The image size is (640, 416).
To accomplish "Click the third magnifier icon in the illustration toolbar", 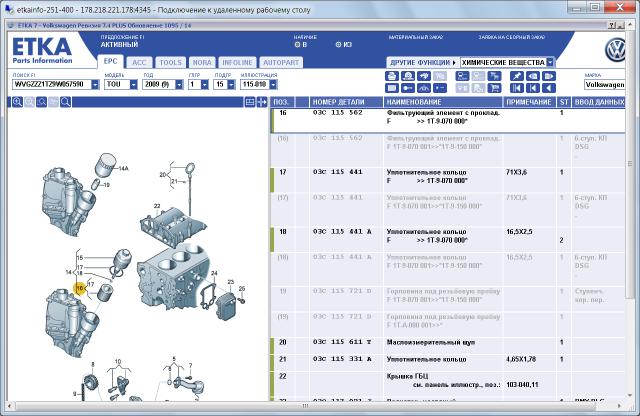I will [x=41, y=102].
